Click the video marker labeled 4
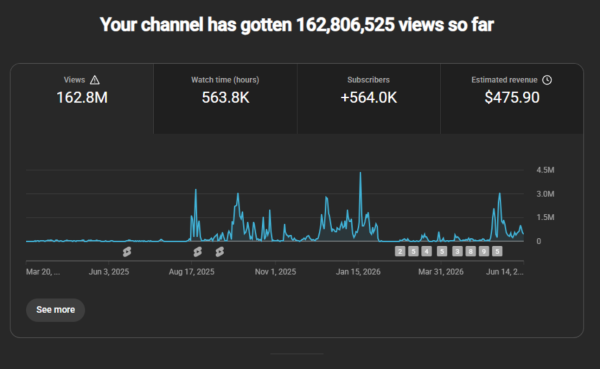This screenshot has height=369, width=600. 426,251
